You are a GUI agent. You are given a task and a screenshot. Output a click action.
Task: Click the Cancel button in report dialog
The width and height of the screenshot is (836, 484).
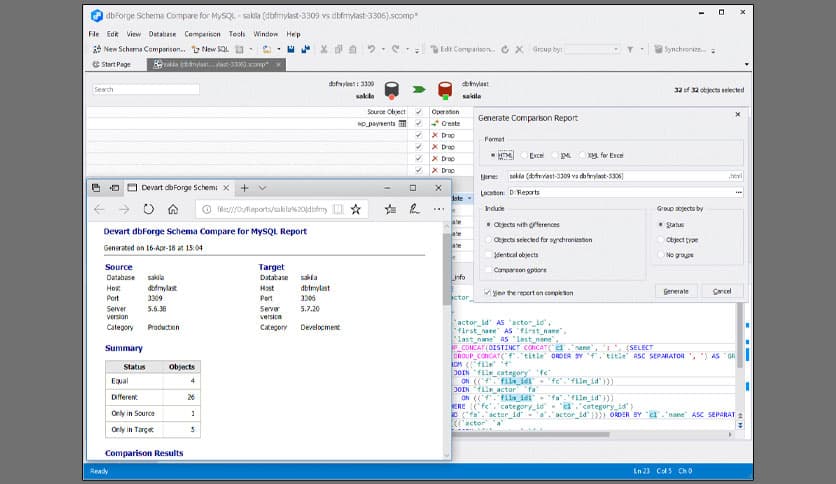point(722,292)
